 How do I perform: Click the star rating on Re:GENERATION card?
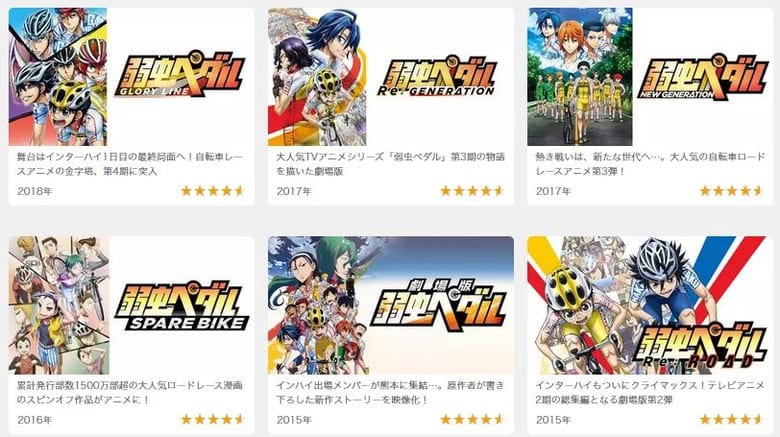coord(472,191)
